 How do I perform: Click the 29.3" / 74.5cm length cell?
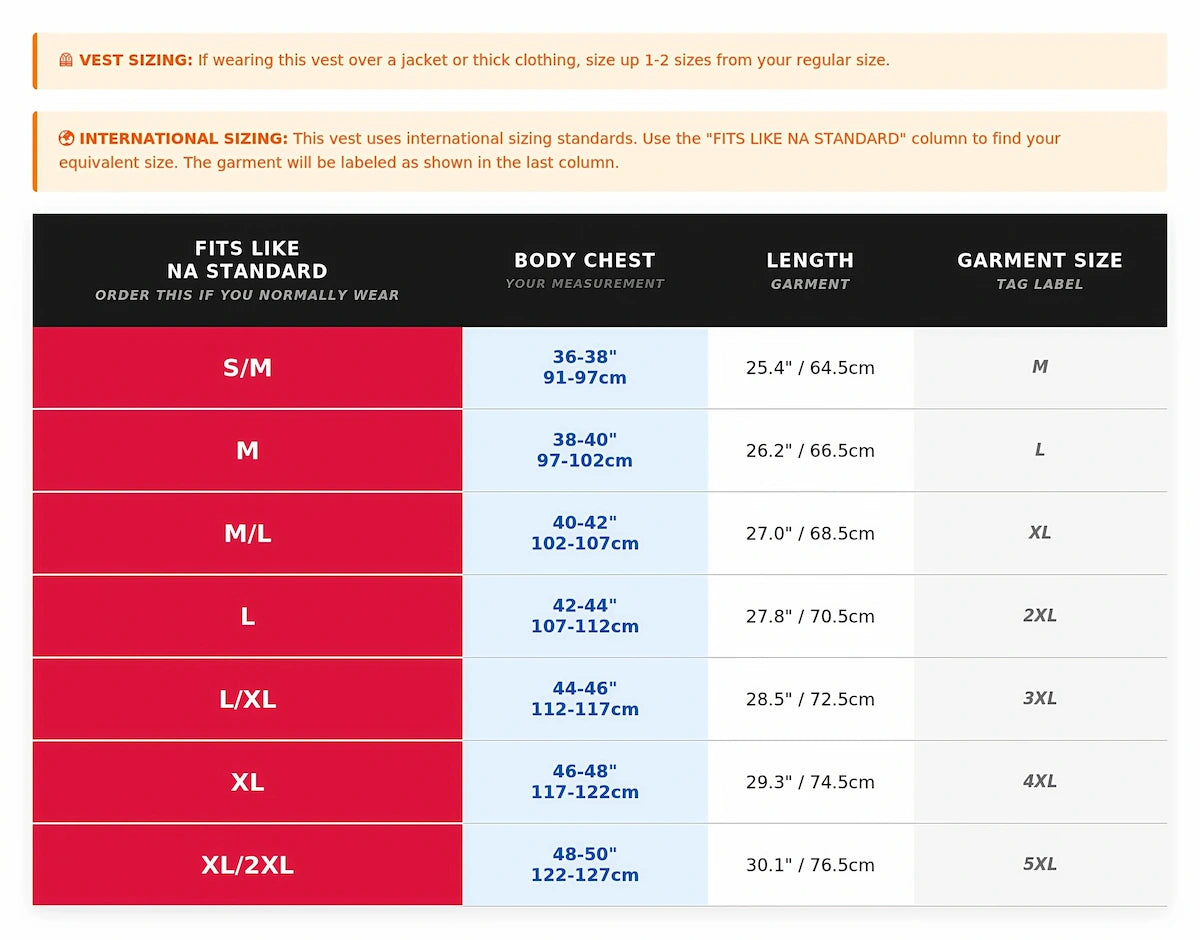pos(810,782)
